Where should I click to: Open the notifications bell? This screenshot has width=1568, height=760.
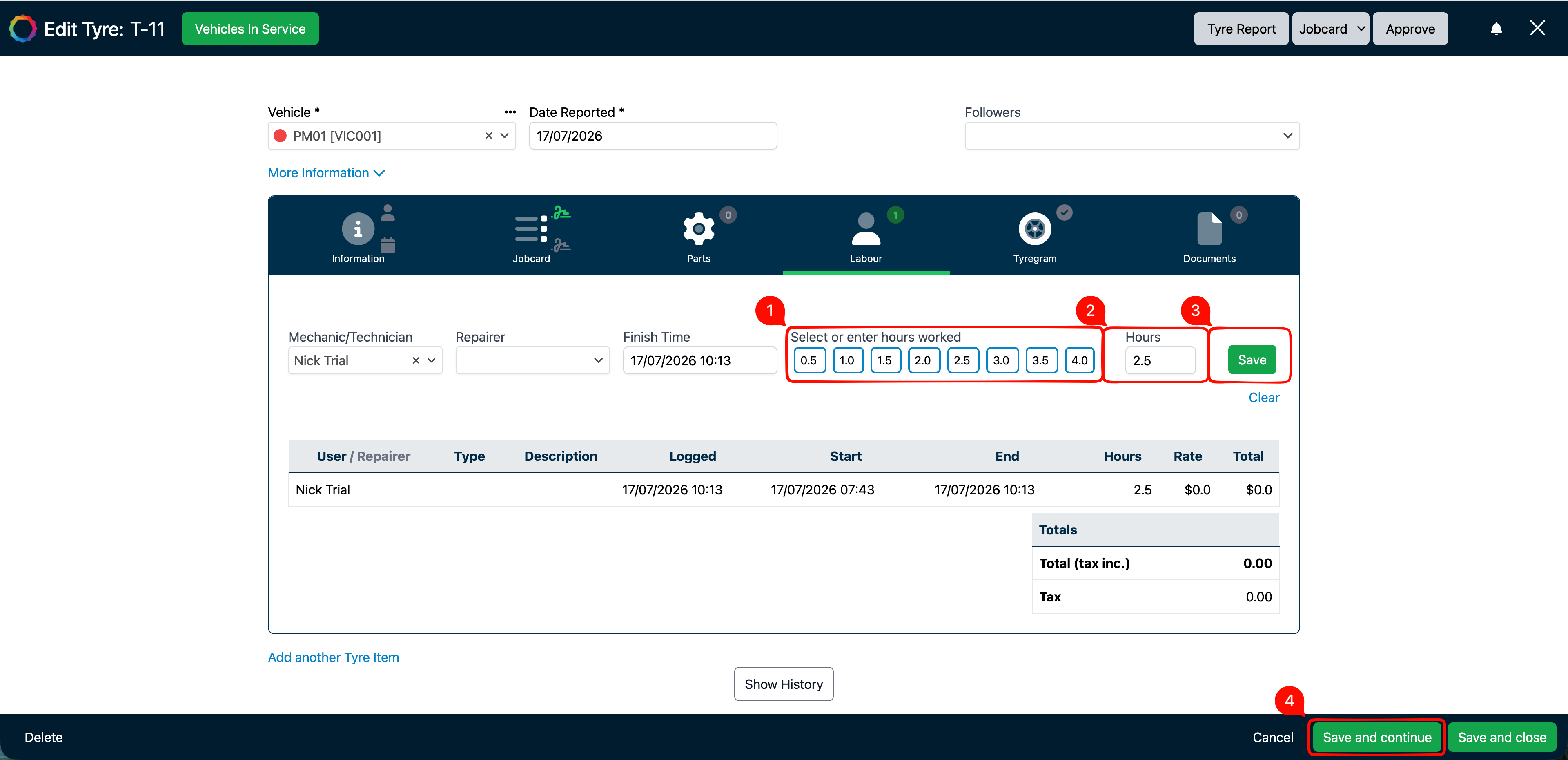pyautogui.click(x=1496, y=29)
